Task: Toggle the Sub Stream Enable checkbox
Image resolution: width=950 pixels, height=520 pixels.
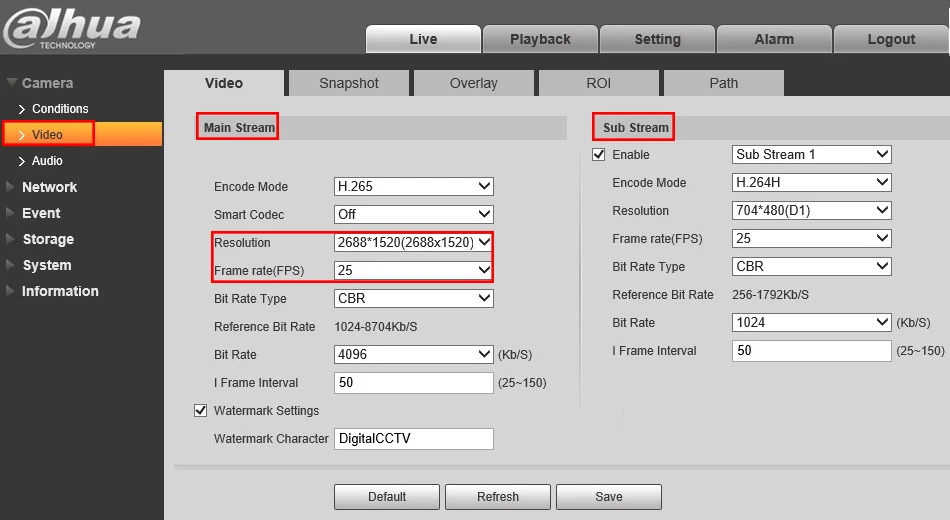Action: point(599,154)
